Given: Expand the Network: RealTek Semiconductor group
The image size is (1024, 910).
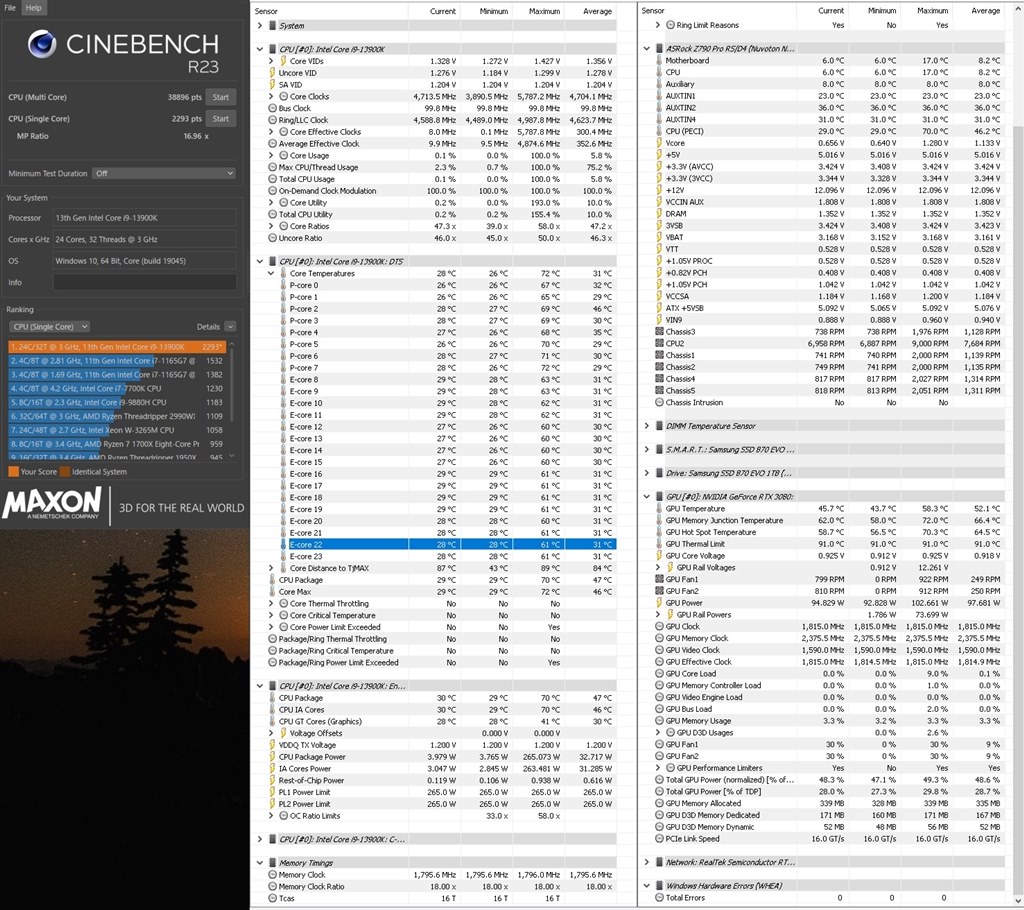Looking at the screenshot, I should pyautogui.click(x=647, y=862).
